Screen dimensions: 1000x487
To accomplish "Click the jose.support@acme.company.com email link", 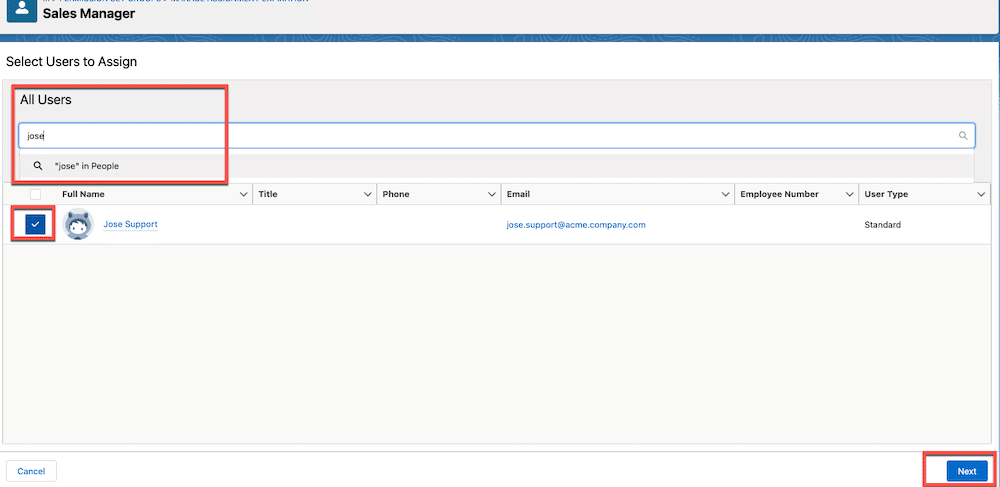I will [576, 225].
